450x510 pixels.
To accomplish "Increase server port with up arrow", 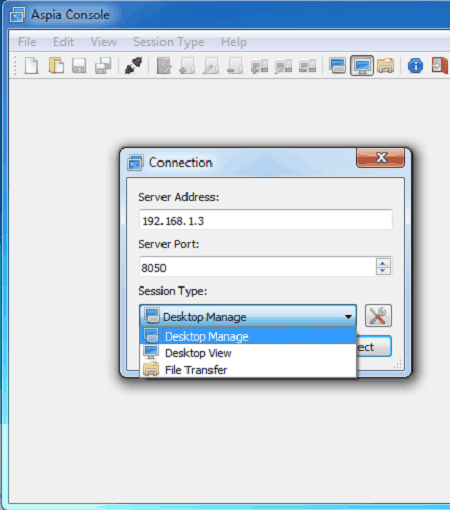I will click(x=383, y=263).
